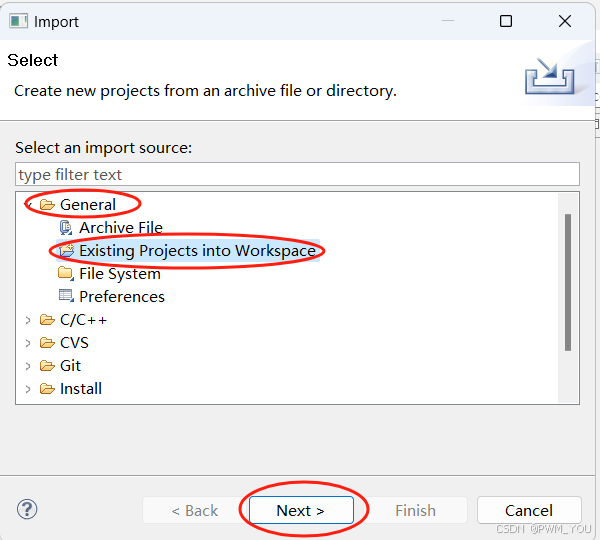This screenshot has width=600, height=540.
Task: Click the File System folder icon
Action: tap(65, 274)
